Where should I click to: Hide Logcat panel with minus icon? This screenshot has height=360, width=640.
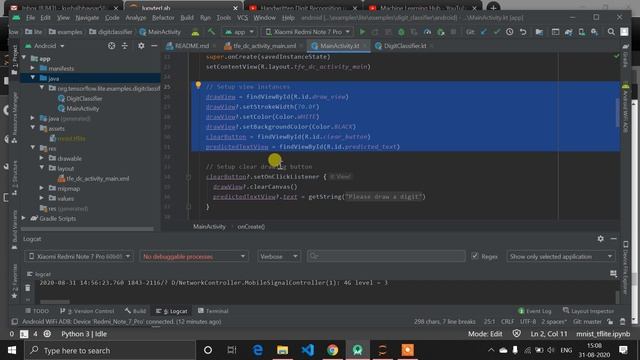[x=613, y=239]
